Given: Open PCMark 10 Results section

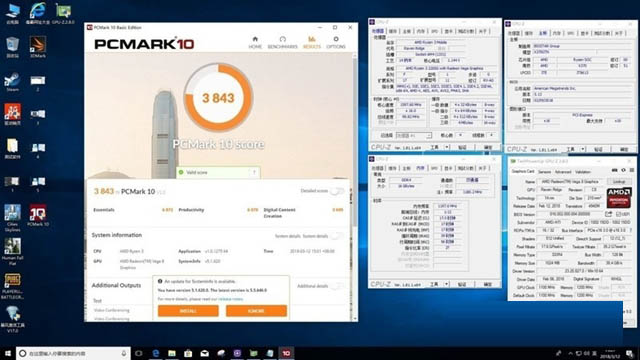Looking at the screenshot, I should [312, 42].
